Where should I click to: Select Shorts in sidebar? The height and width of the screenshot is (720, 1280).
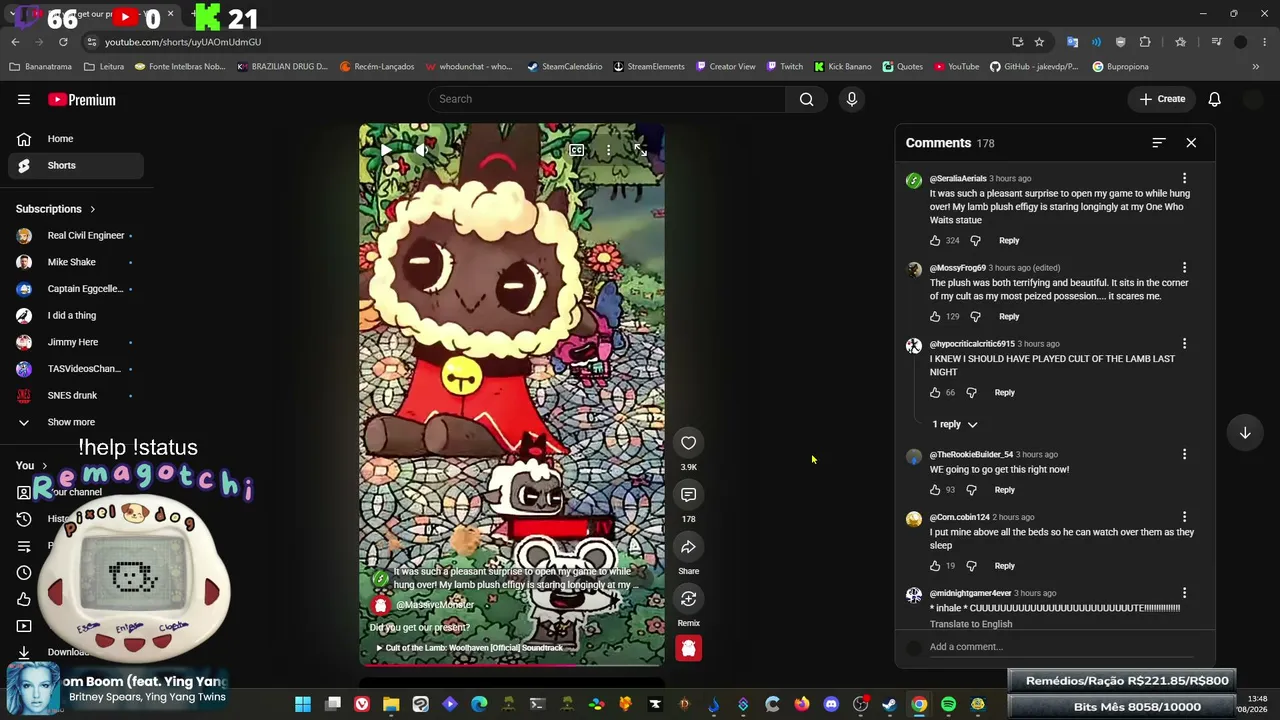(x=76, y=166)
